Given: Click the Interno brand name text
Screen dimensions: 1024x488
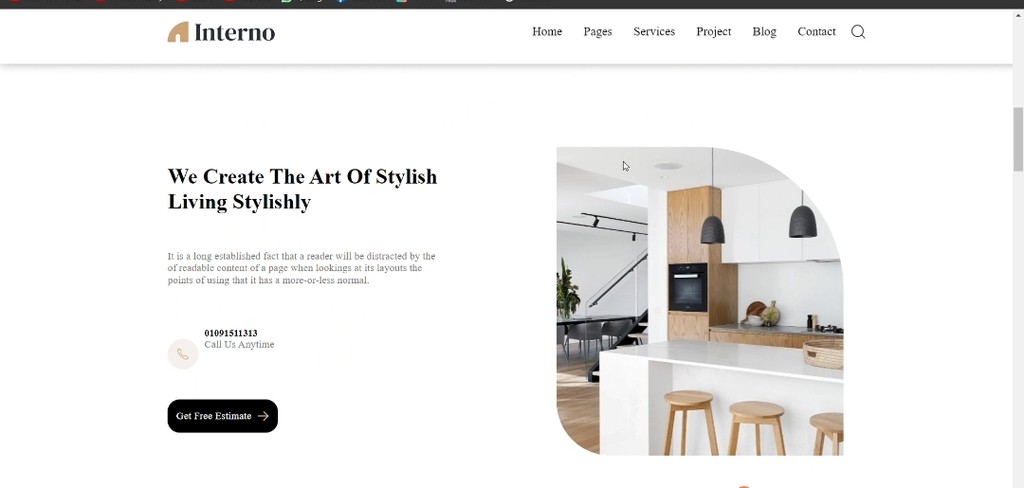Looking at the screenshot, I should [234, 32].
